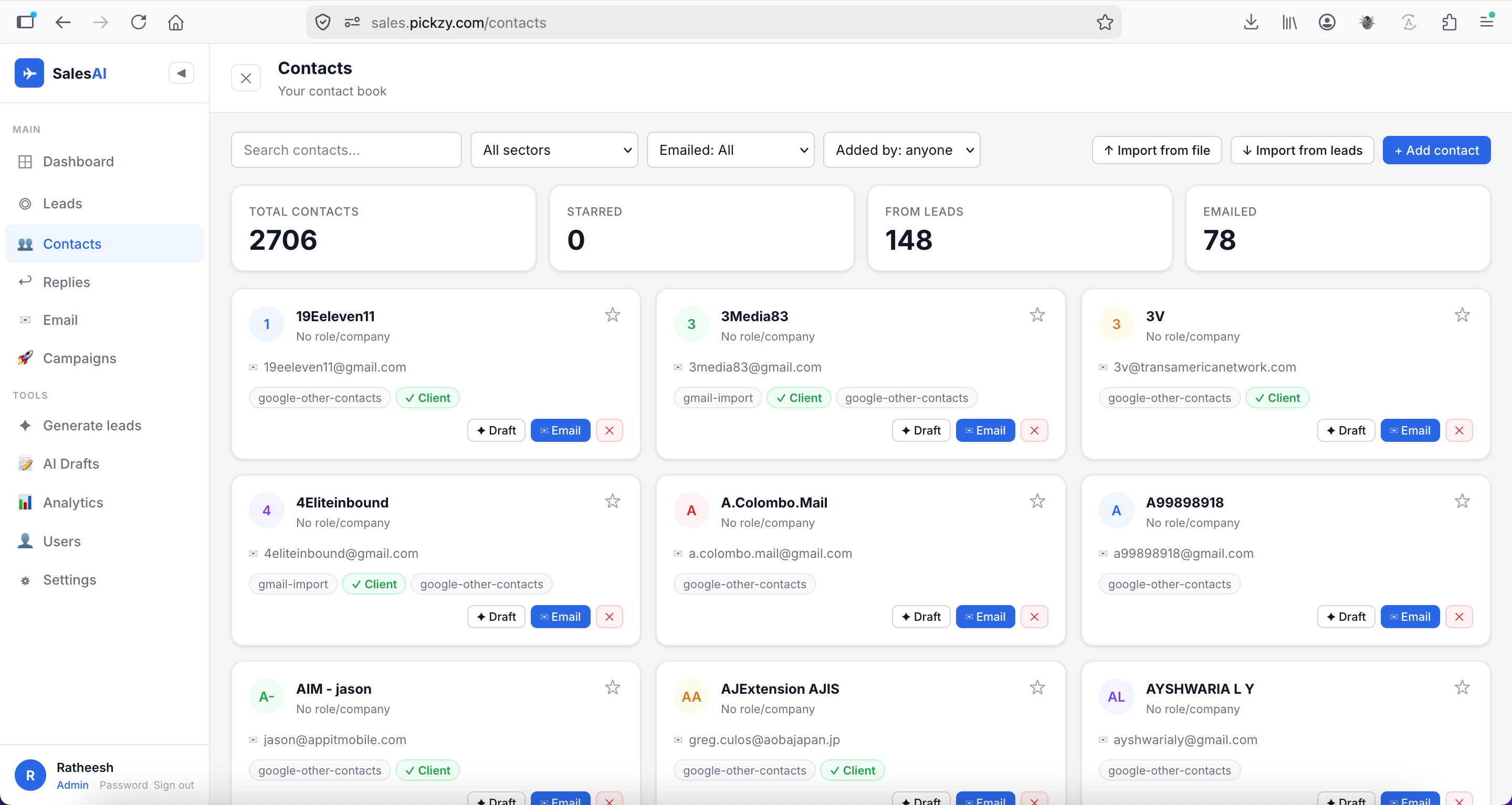Click Sign out link

(174, 785)
